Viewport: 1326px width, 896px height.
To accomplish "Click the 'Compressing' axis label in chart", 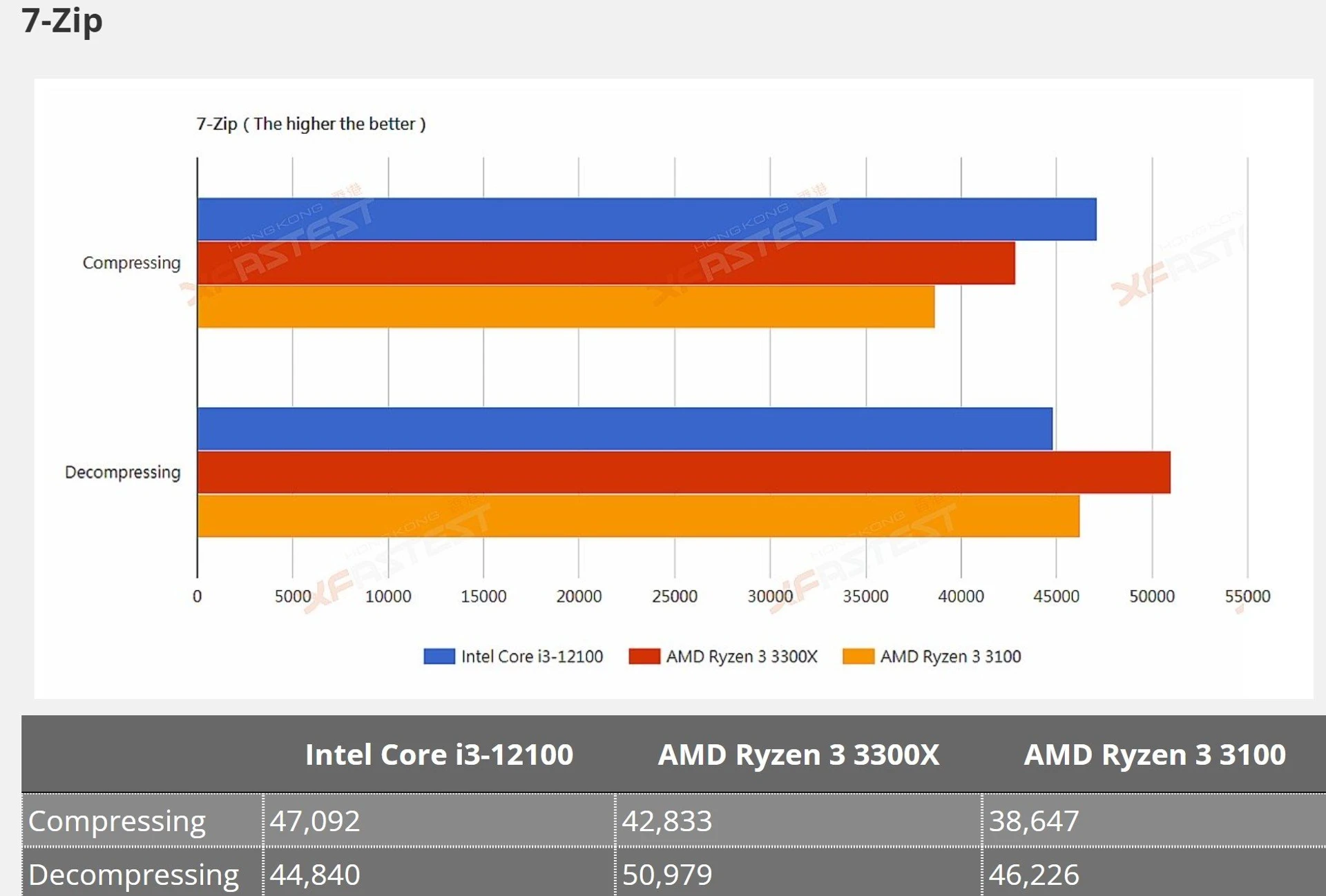I will [131, 263].
